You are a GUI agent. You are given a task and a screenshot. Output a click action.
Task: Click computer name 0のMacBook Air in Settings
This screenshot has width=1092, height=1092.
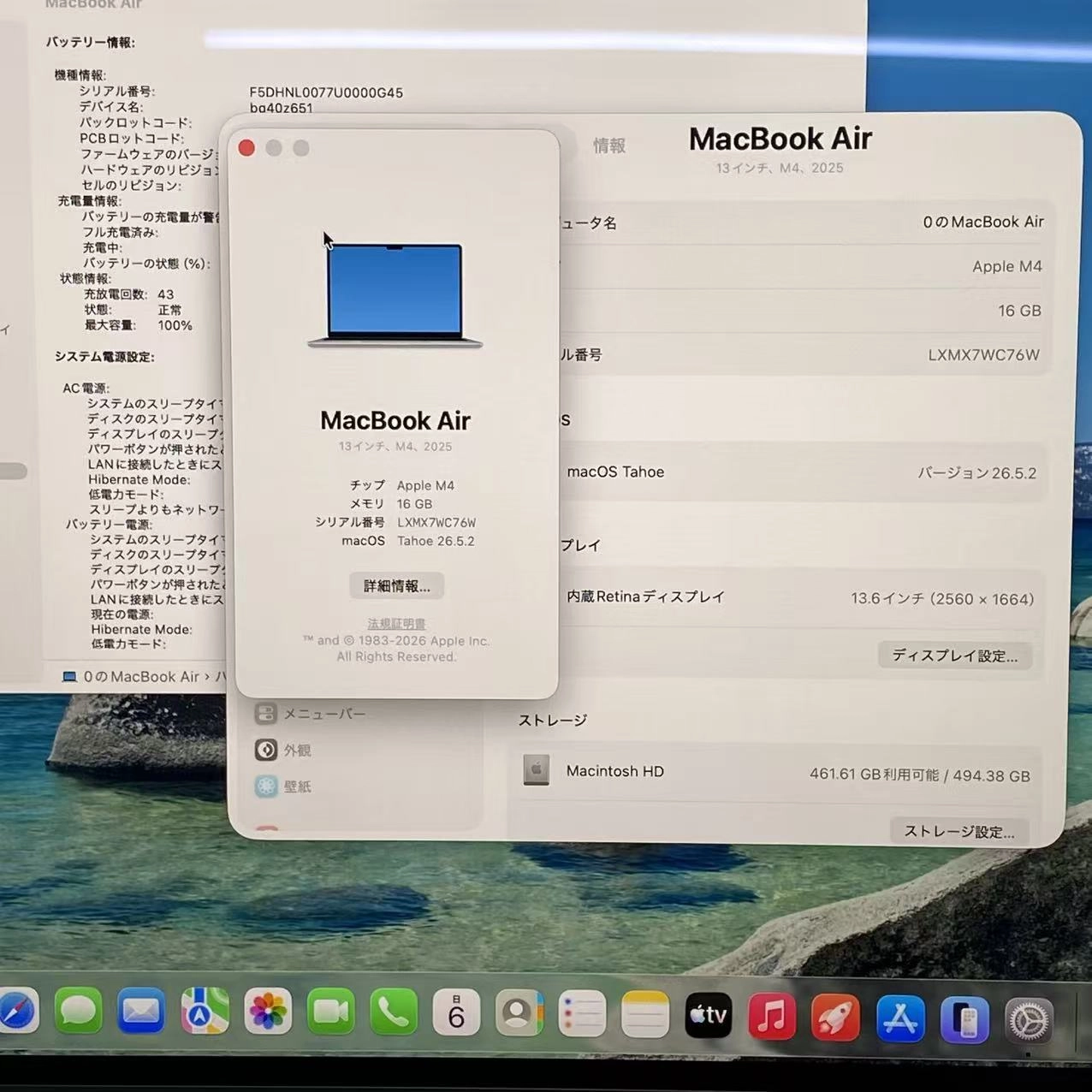[x=983, y=222]
